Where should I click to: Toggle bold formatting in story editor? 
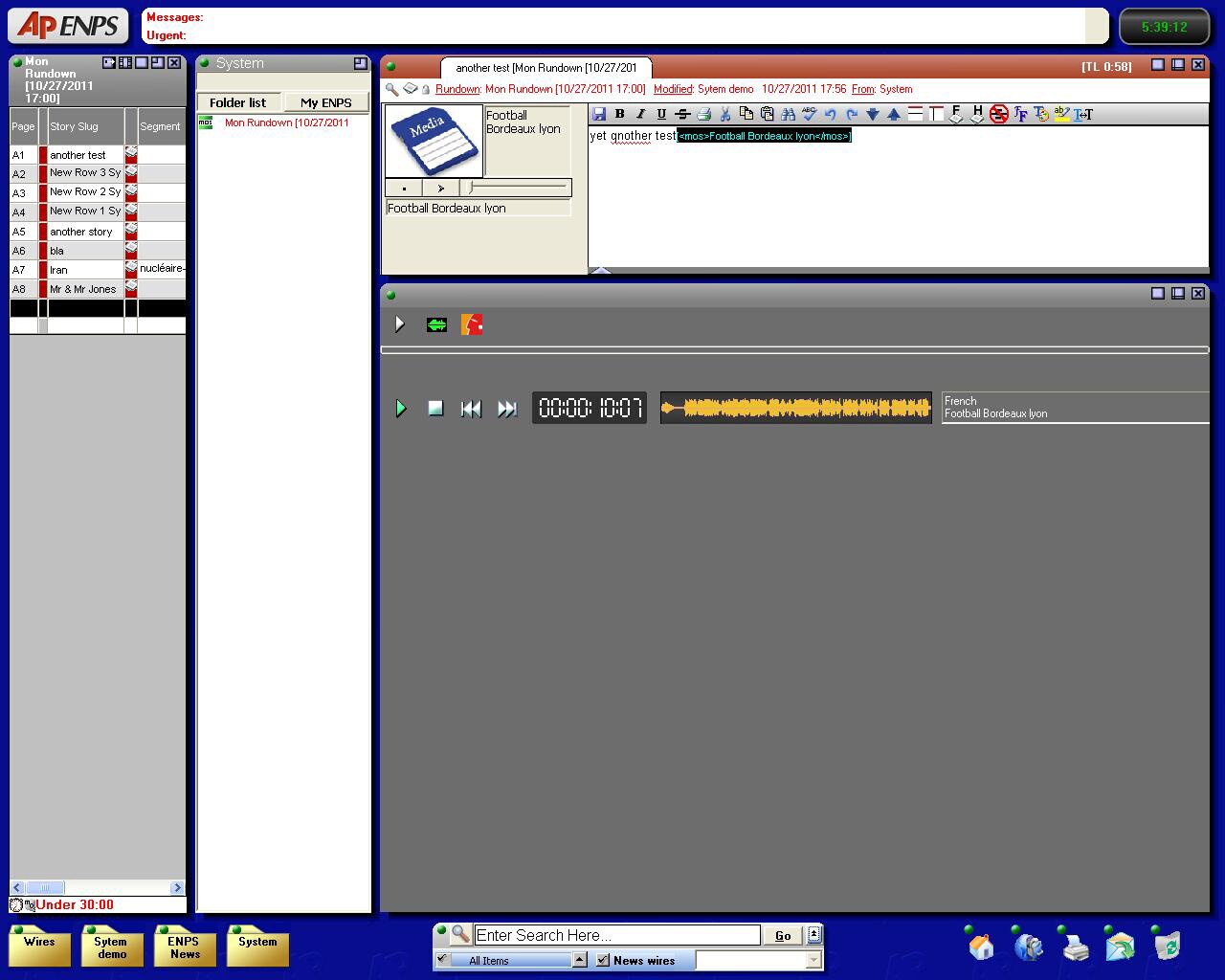[x=619, y=114]
